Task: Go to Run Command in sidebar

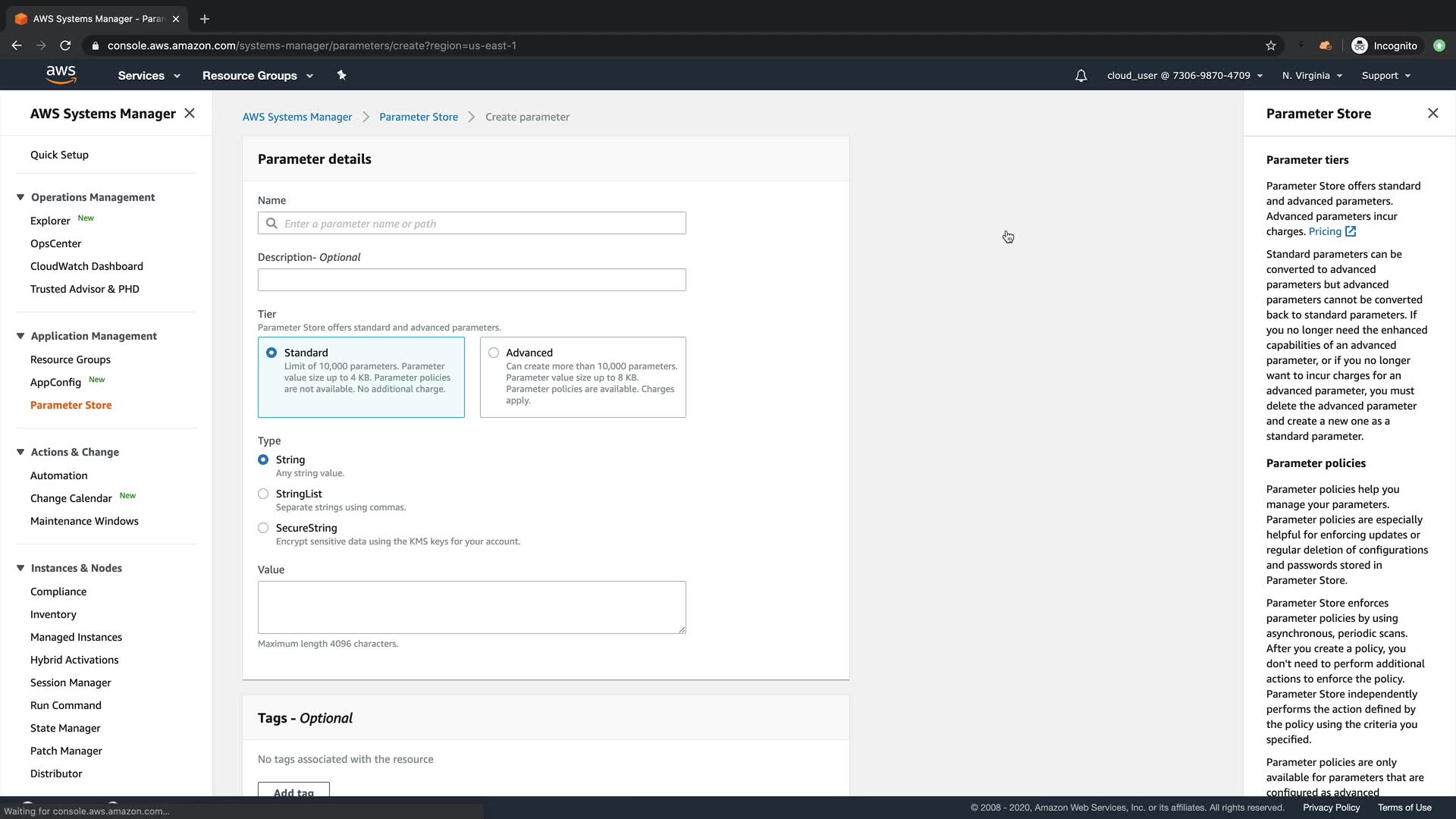Action: tap(65, 705)
